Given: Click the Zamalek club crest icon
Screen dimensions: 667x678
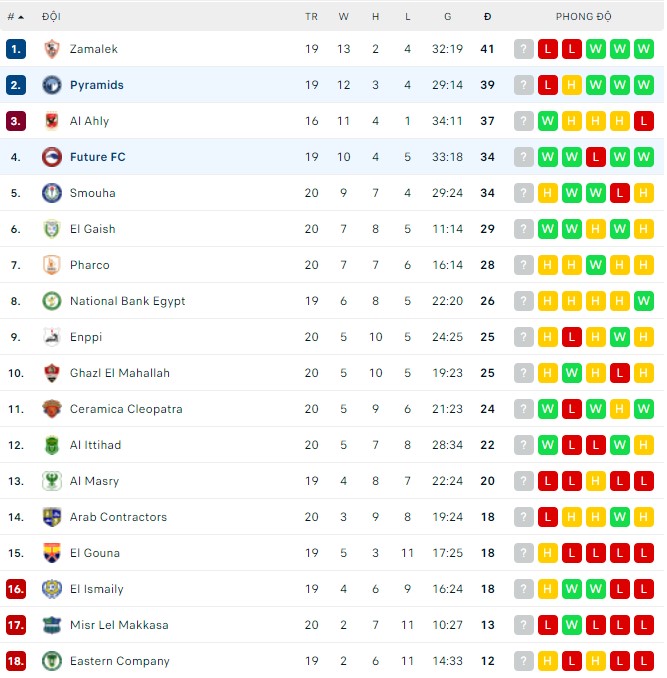Looking at the screenshot, I should click(52, 49).
